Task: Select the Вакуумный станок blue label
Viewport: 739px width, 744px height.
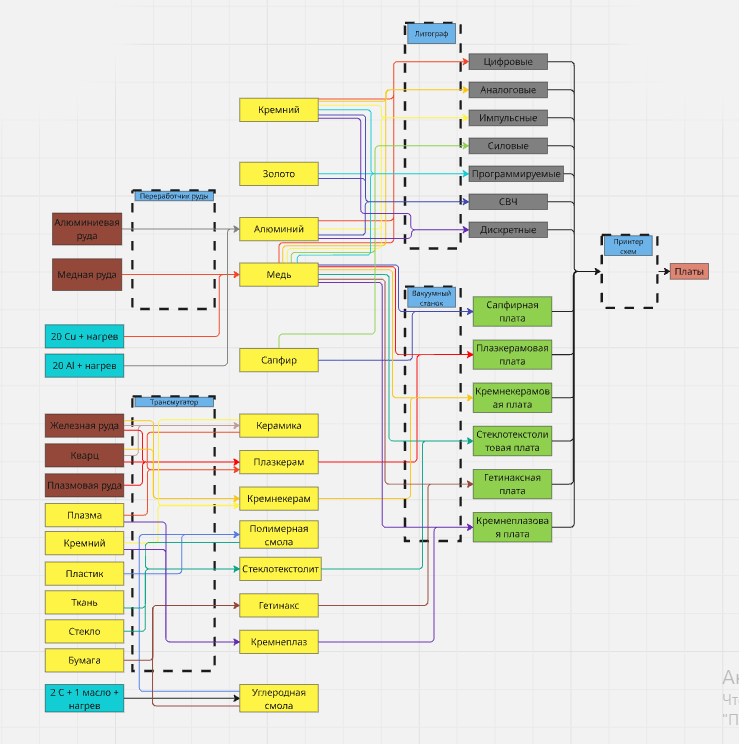Action: (x=431, y=298)
